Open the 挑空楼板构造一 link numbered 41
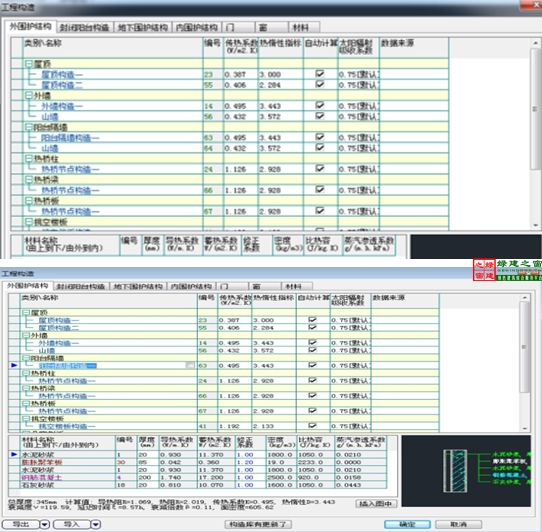542x532 pixels. click(66, 426)
